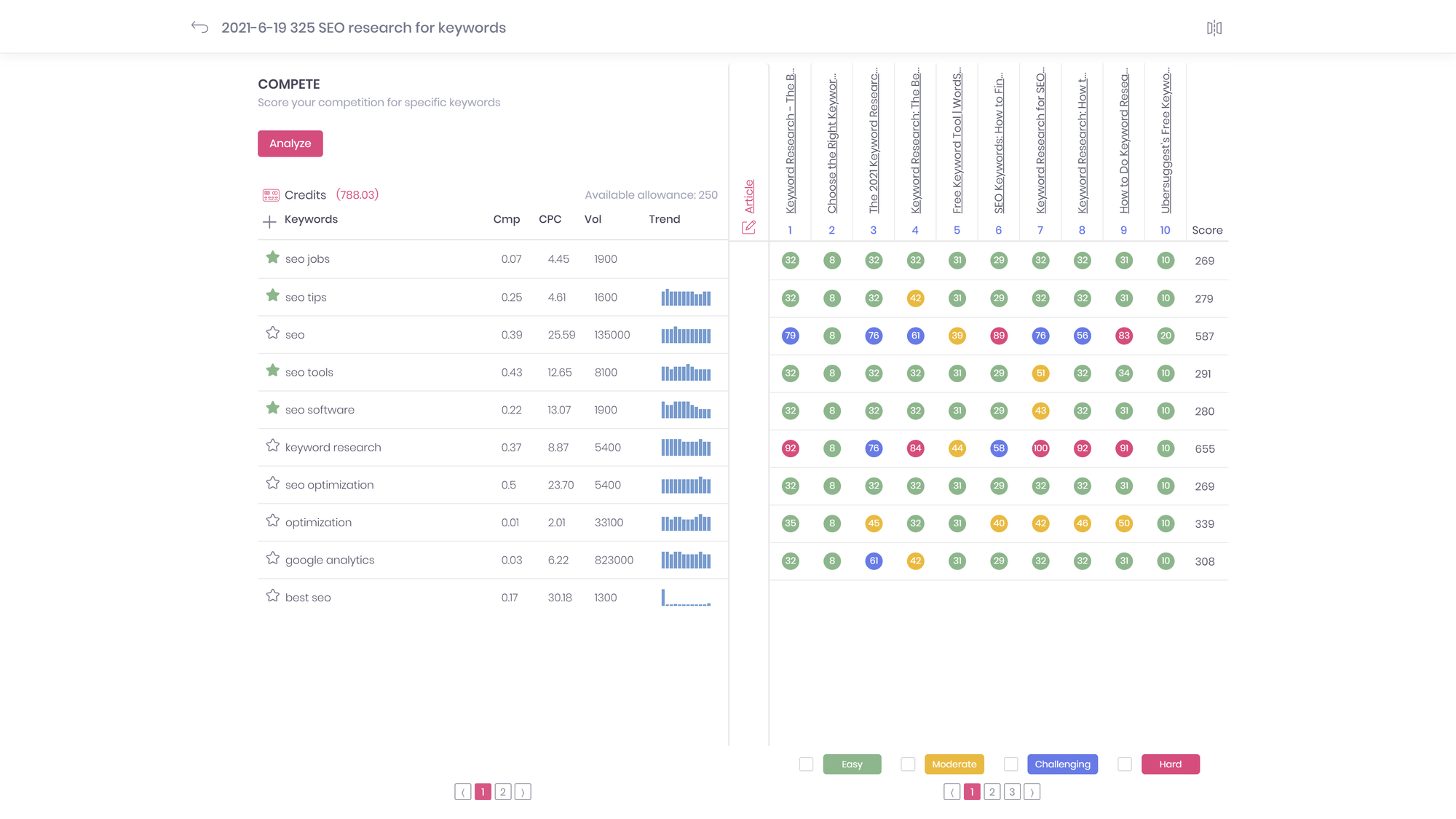Star the seo optimization keyword
The height and width of the screenshot is (819, 1456).
(x=272, y=483)
